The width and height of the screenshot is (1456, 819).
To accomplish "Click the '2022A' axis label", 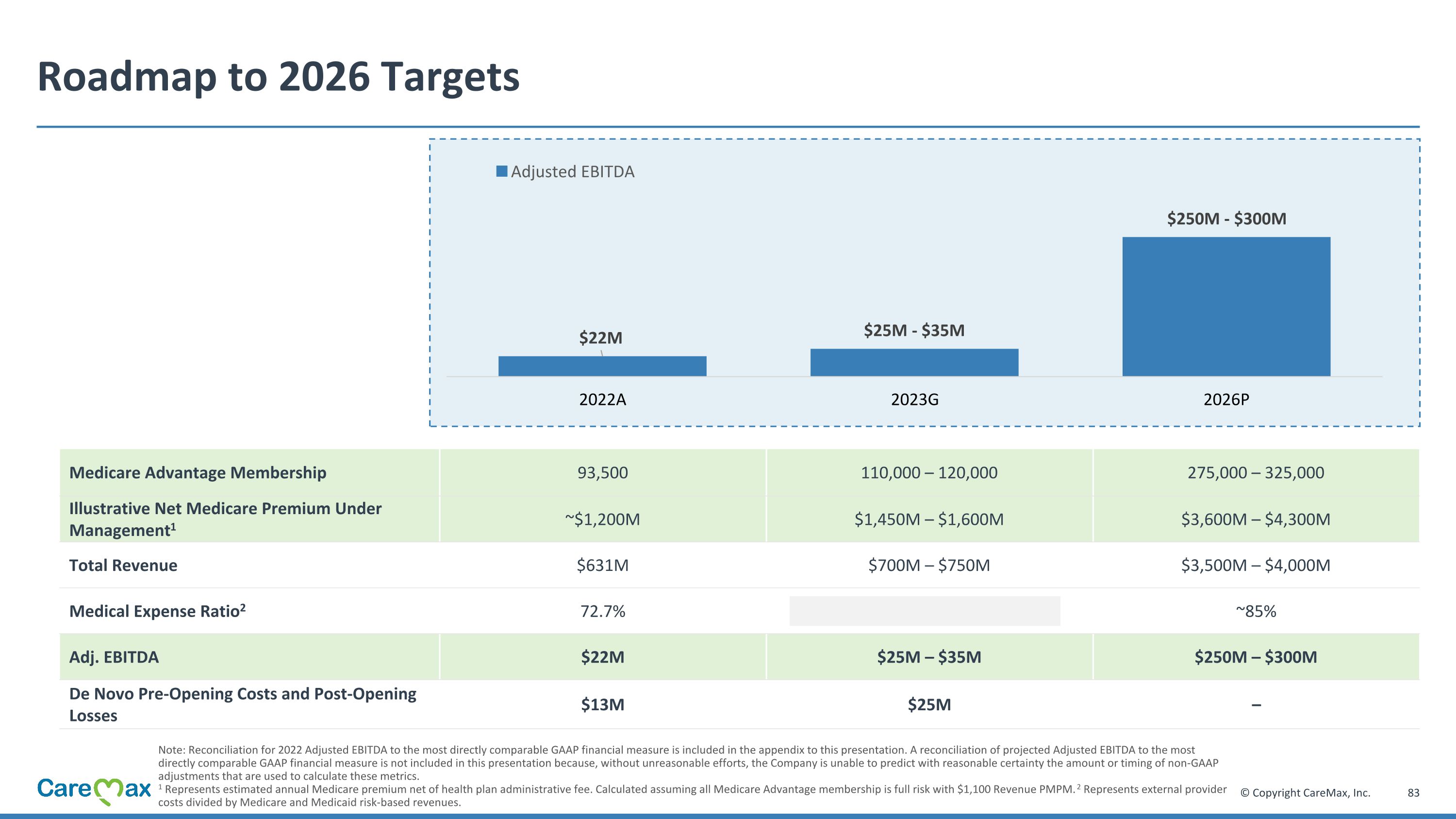I will pos(602,400).
